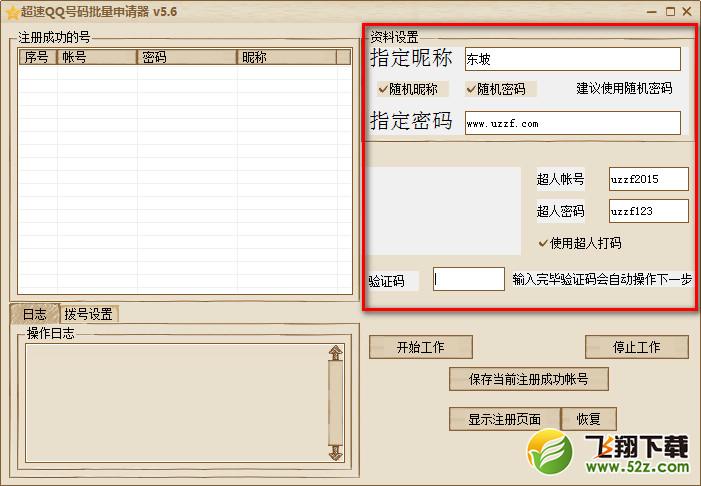Click the 建议使用随机密码 hint text

[624, 88]
